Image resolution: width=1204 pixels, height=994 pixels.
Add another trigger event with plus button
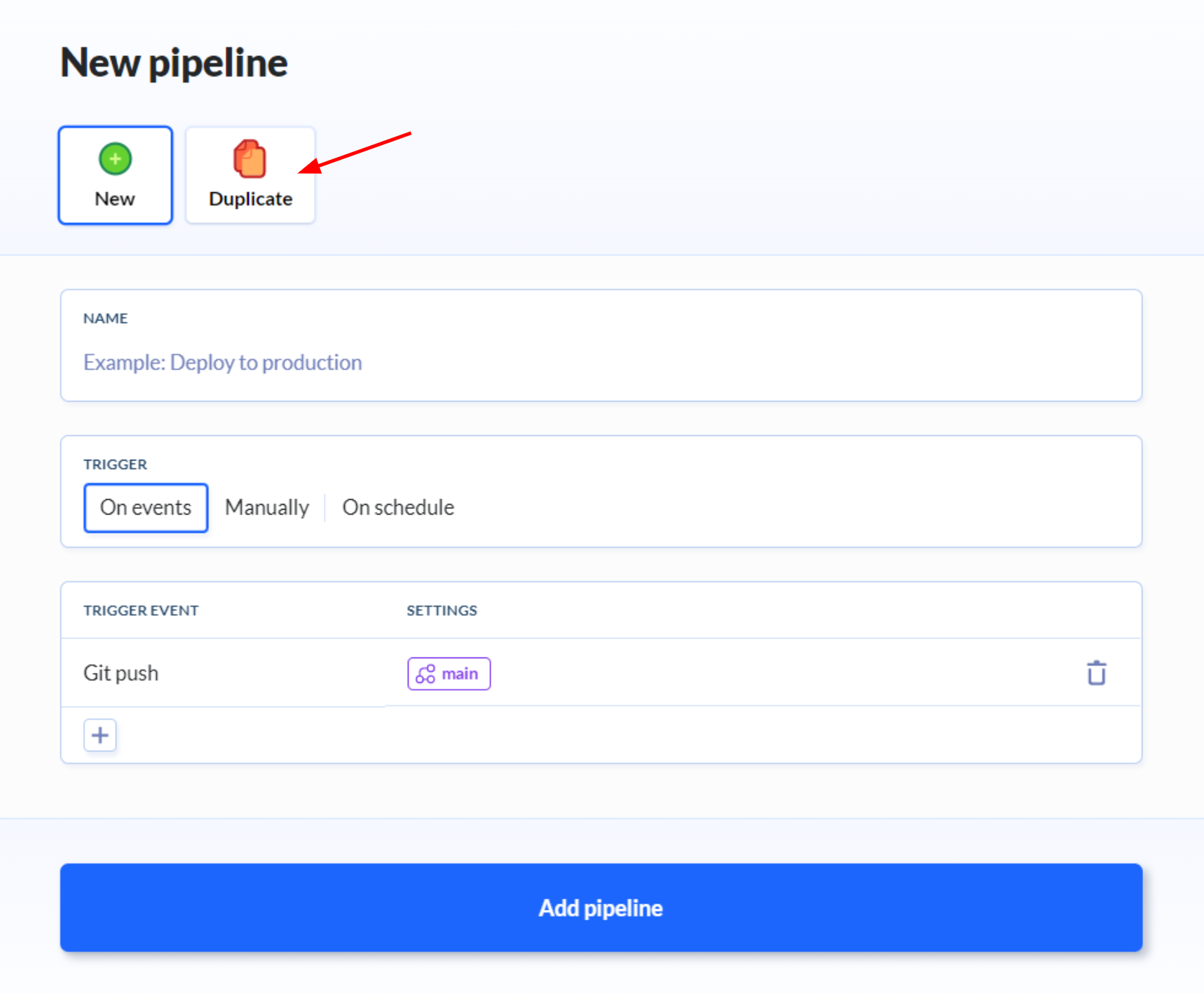100,735
